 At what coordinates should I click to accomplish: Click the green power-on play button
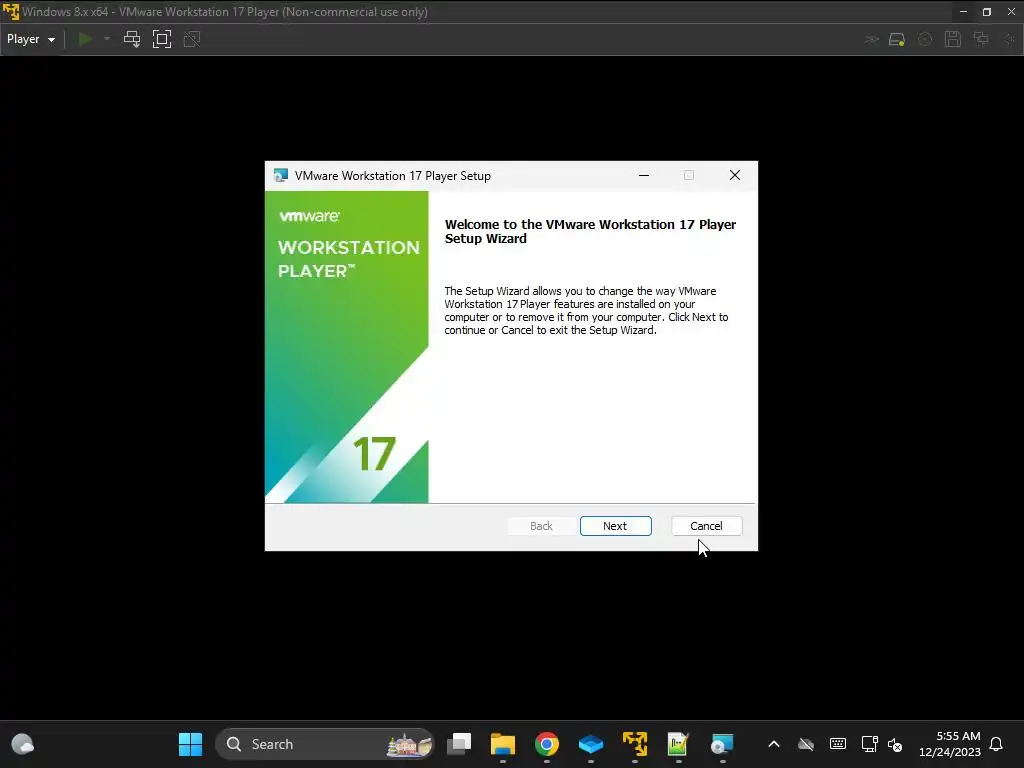tap(85, 39)
